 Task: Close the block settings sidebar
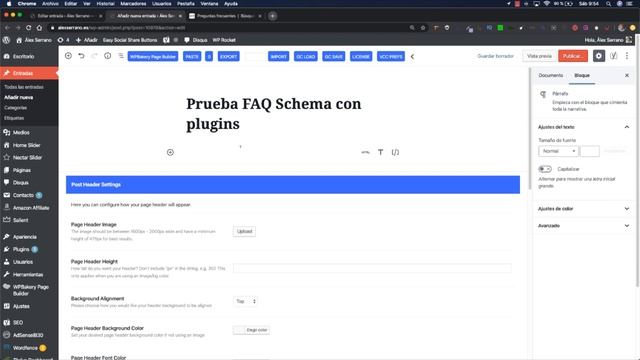point(627,76)
